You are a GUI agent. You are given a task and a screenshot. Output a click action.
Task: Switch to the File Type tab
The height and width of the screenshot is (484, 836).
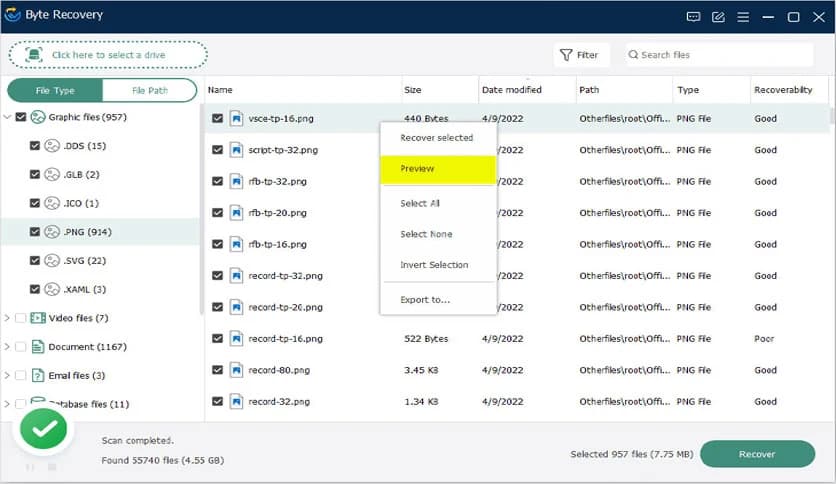(55, 91)
